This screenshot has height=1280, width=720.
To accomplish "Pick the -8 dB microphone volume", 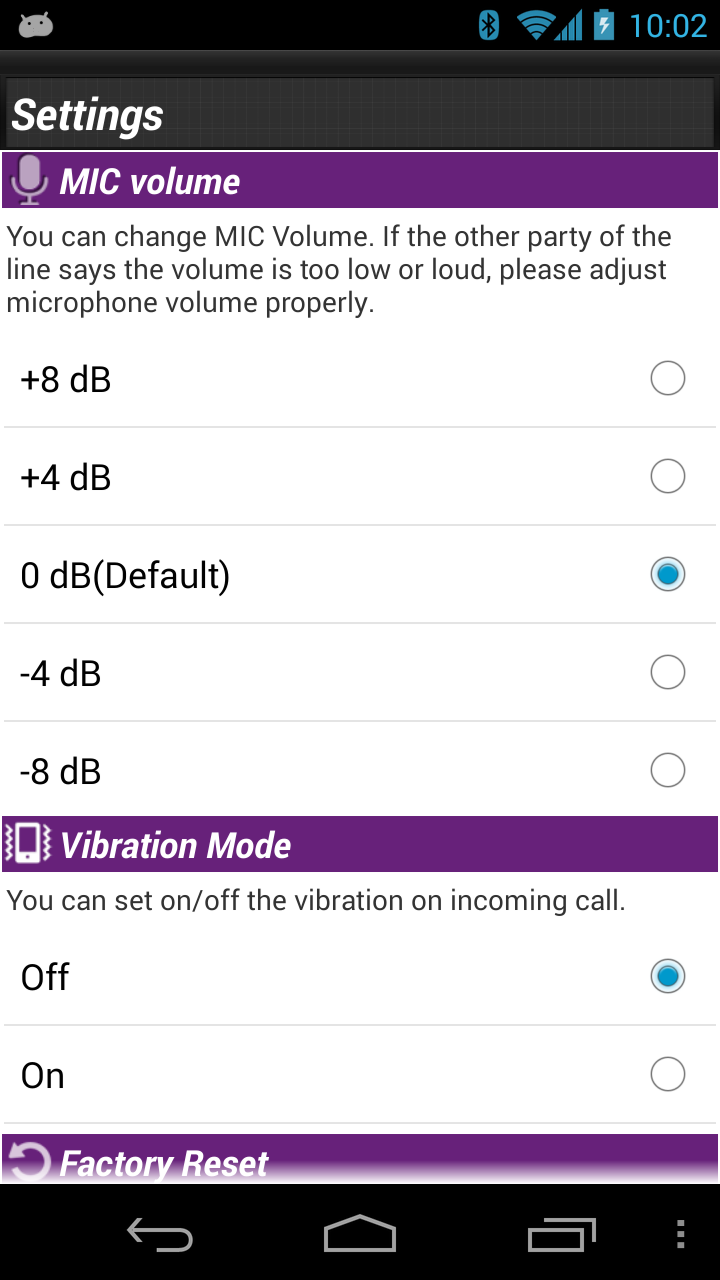I will pyautogui.click(x=667, y=771).
